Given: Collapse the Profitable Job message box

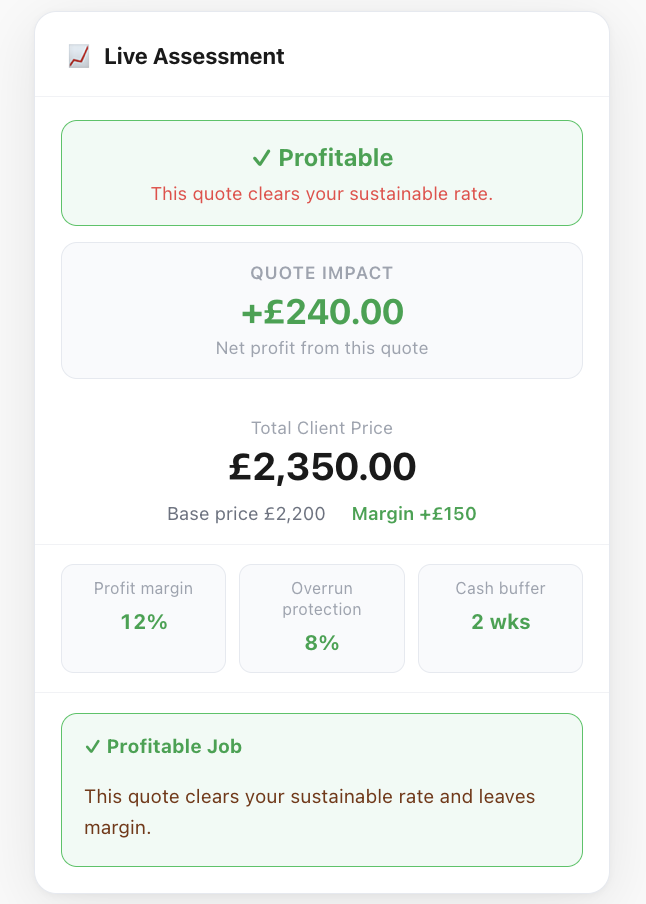Looking at the screenshot, I should (321, 790).
